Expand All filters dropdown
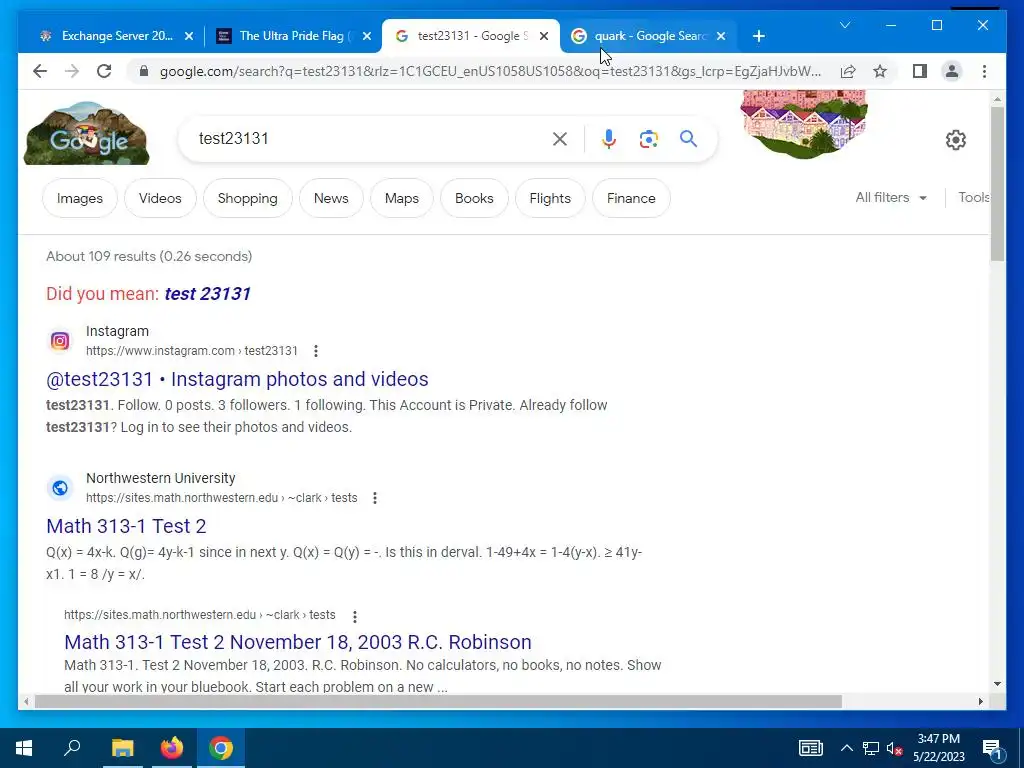 (x=891, y=197)
